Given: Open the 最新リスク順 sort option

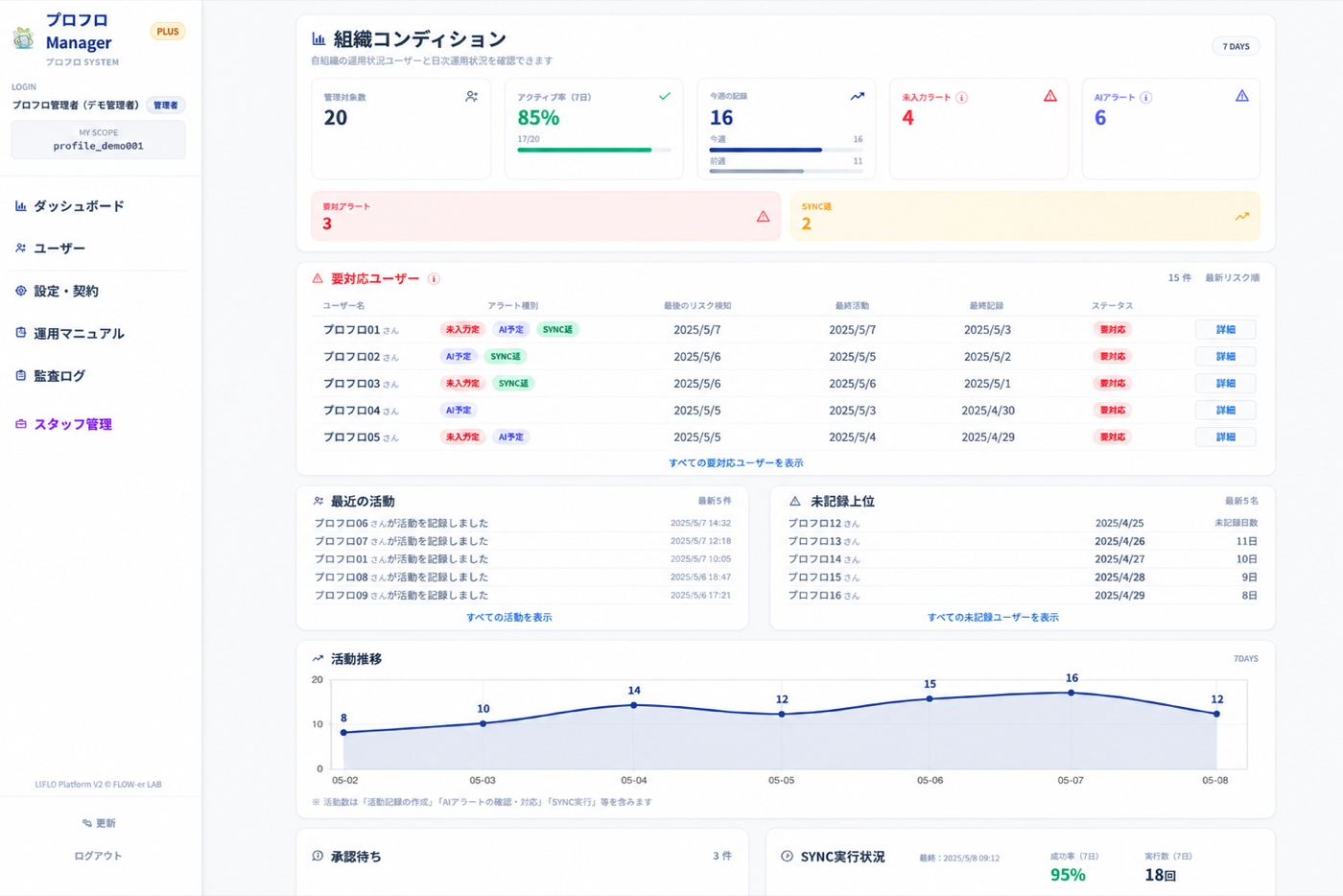Looking at the screenshot, I should point(1232,278).
